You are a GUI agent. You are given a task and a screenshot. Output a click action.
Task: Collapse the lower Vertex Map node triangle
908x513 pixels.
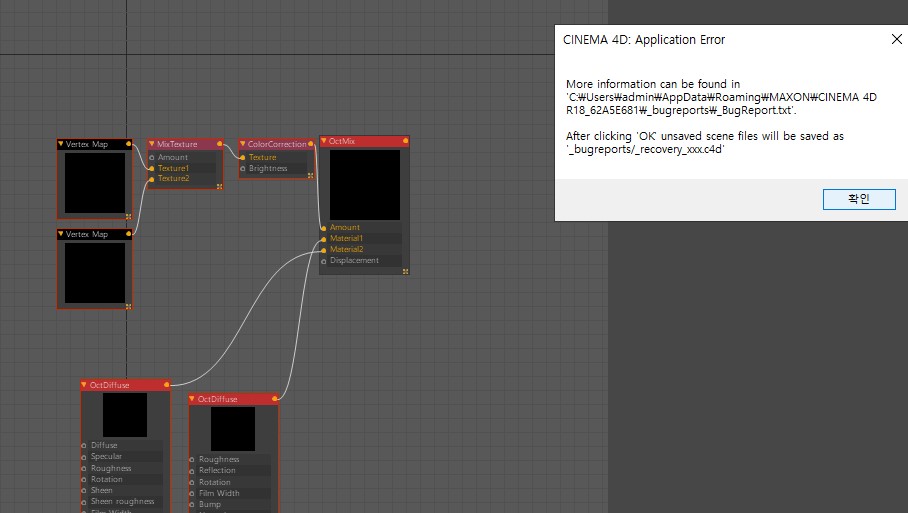pos(60,233)
